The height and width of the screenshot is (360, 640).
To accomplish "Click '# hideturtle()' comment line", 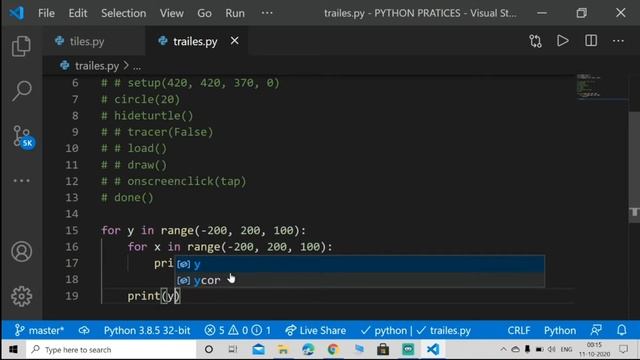I will pos(147,116).
